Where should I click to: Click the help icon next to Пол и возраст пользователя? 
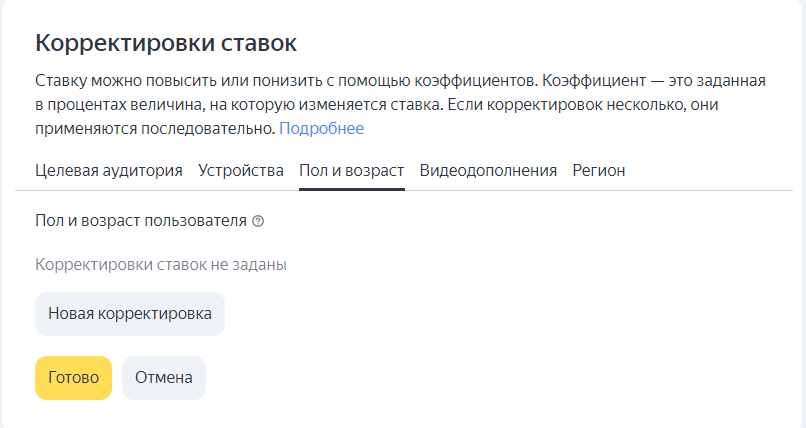[x=258, y=221]
